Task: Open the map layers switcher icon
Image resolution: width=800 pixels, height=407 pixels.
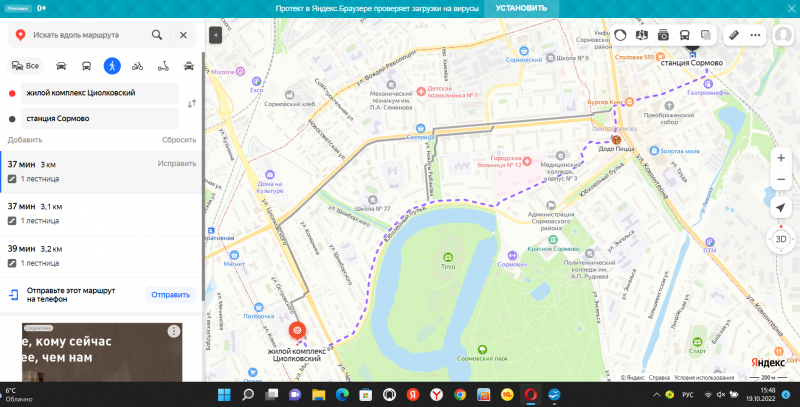Action: pos(706,35)
